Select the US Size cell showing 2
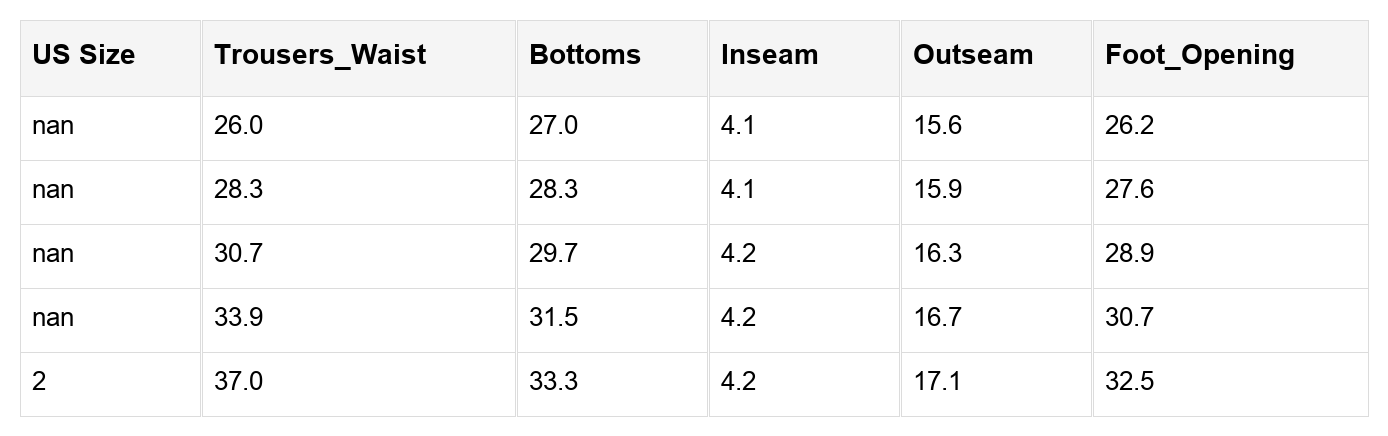Viewport: 1388px width, 436px height. 39,382
